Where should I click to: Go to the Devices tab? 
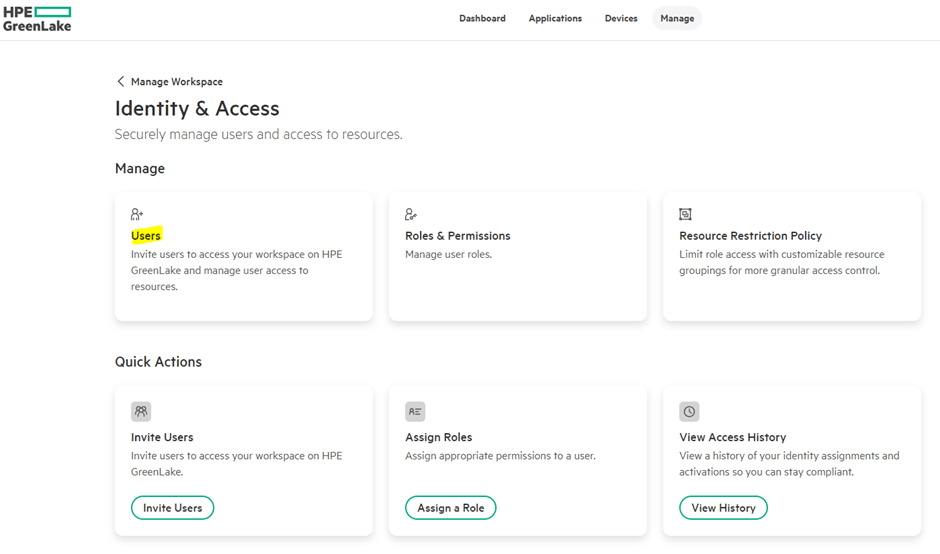point(621,18)
